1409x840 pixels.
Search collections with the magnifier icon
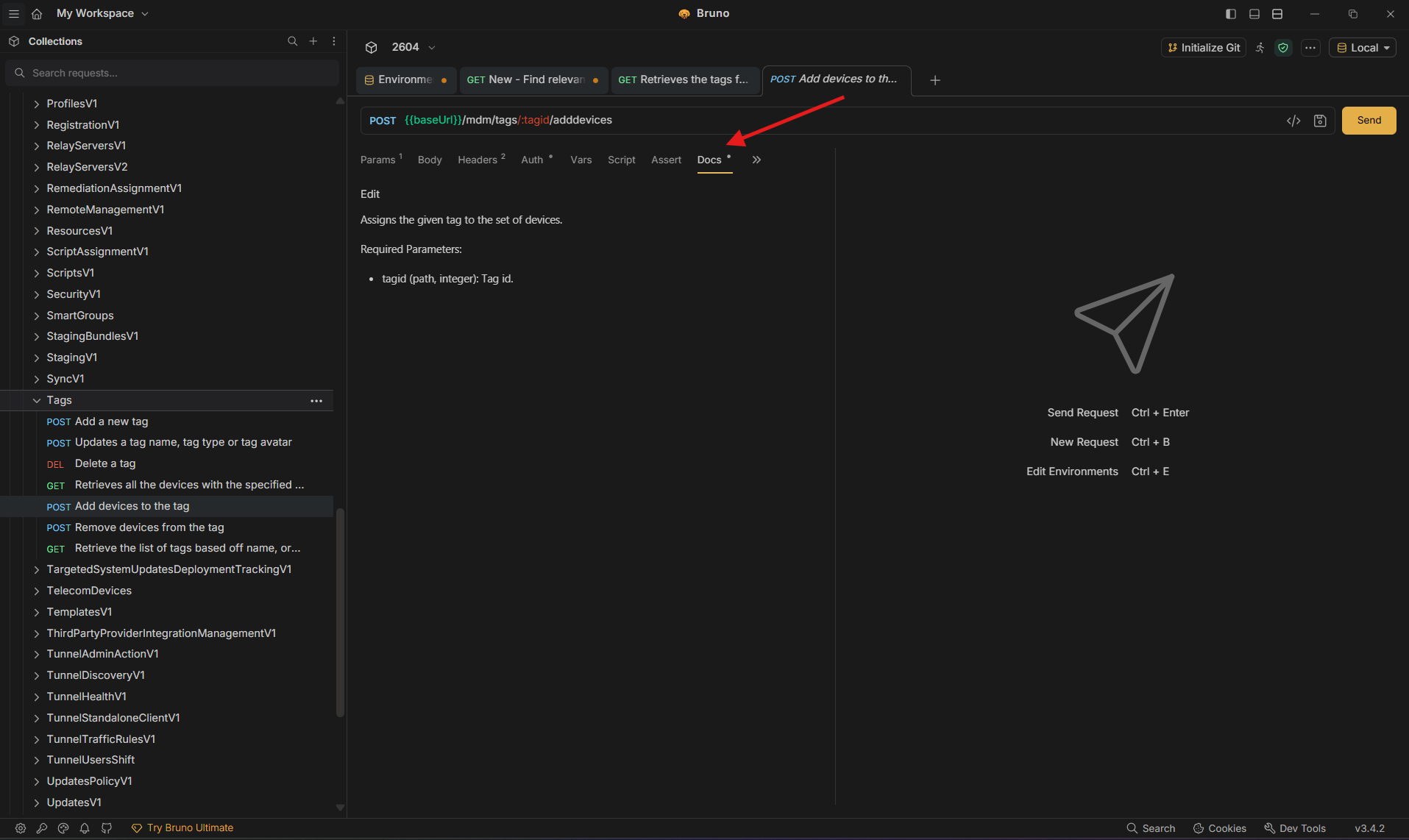coord(292,41)
